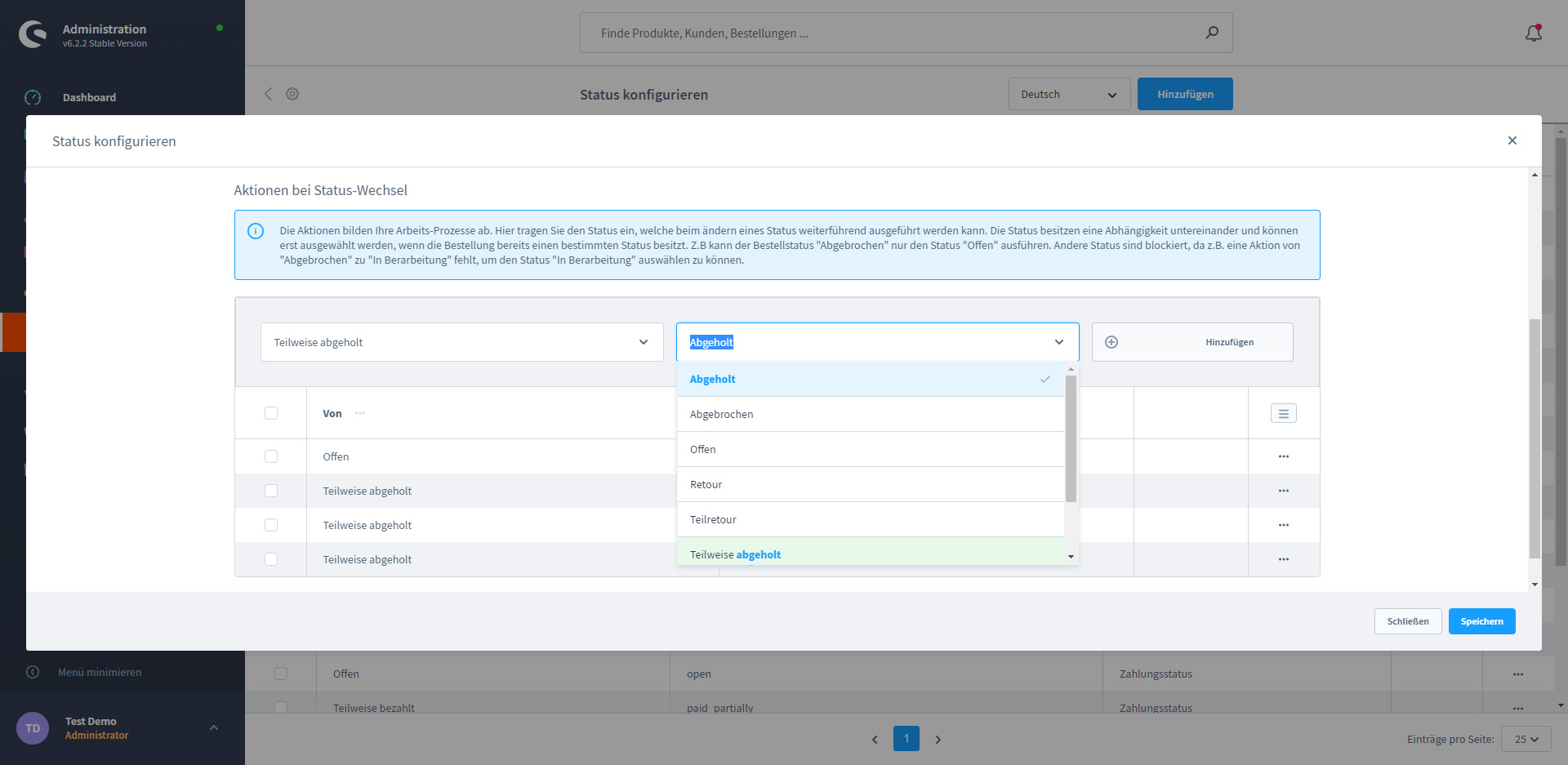The height and width of the screenshot is (765, 1568).
Task: Open the grid column settings list icon
Action: (x=1284, y=414)
